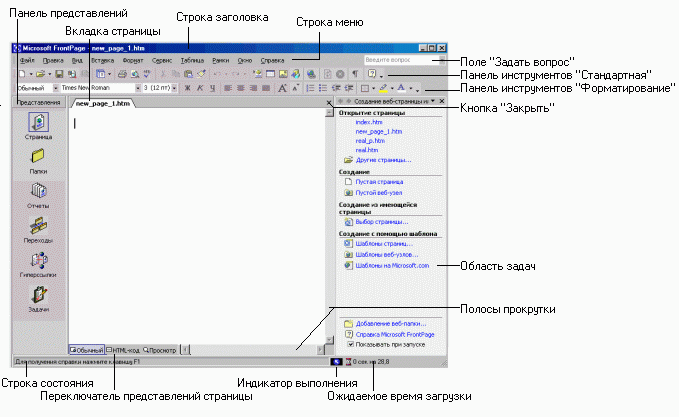This screenshot has width=679, height=417.
Task: Open the task pane title dropdown arrow
Action: click(x=432, y=101)
